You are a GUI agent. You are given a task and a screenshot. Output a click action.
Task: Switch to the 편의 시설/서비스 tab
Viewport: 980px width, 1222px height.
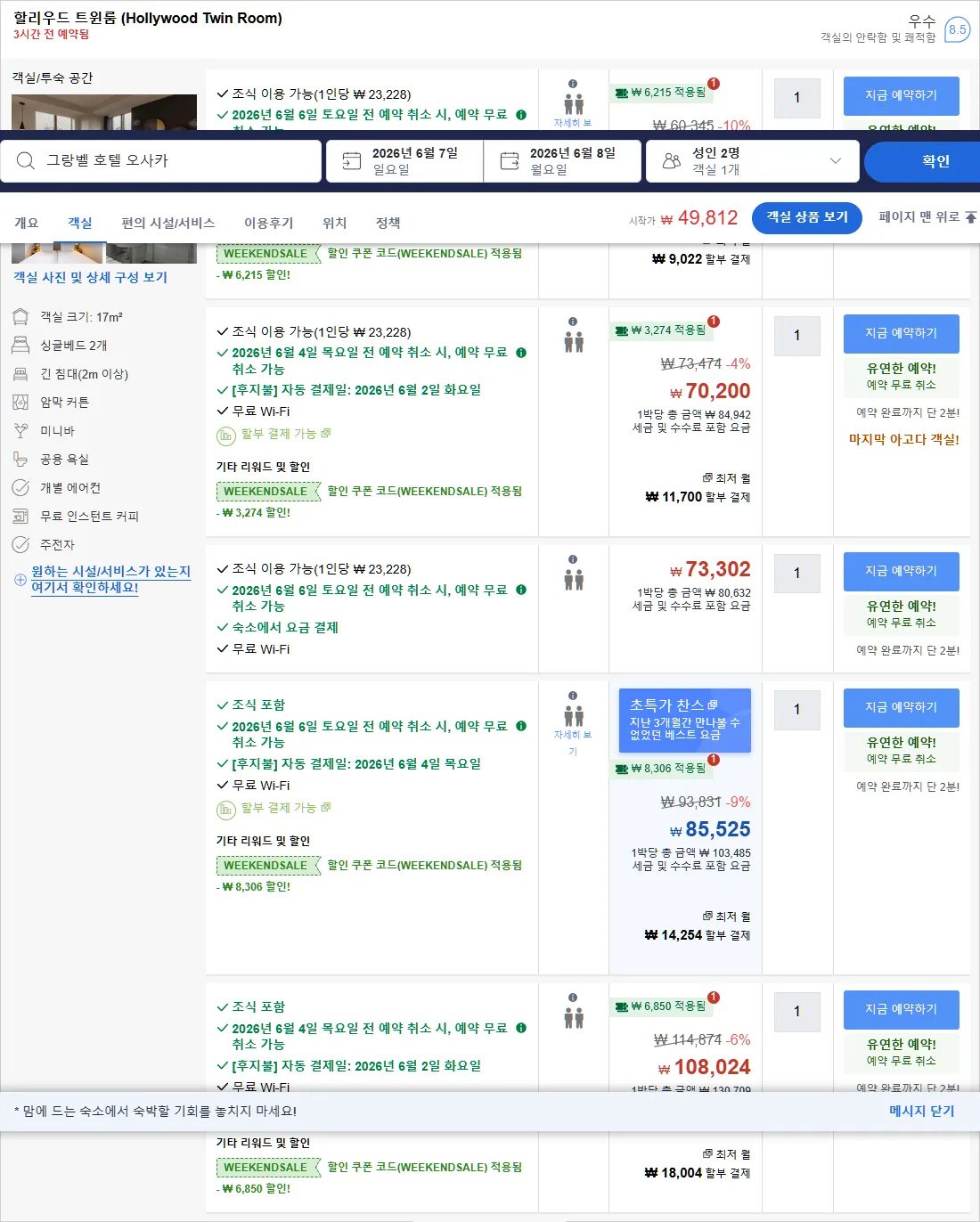click(x=168, y=223)
